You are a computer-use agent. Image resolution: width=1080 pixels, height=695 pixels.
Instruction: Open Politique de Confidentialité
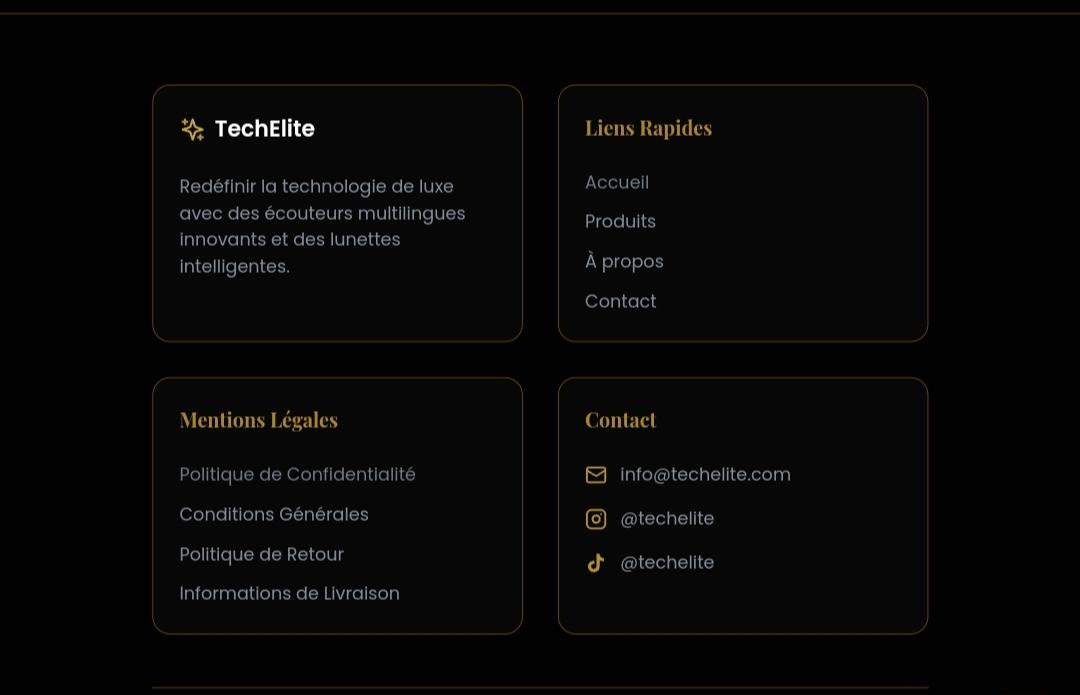click(x=297, y=475)
